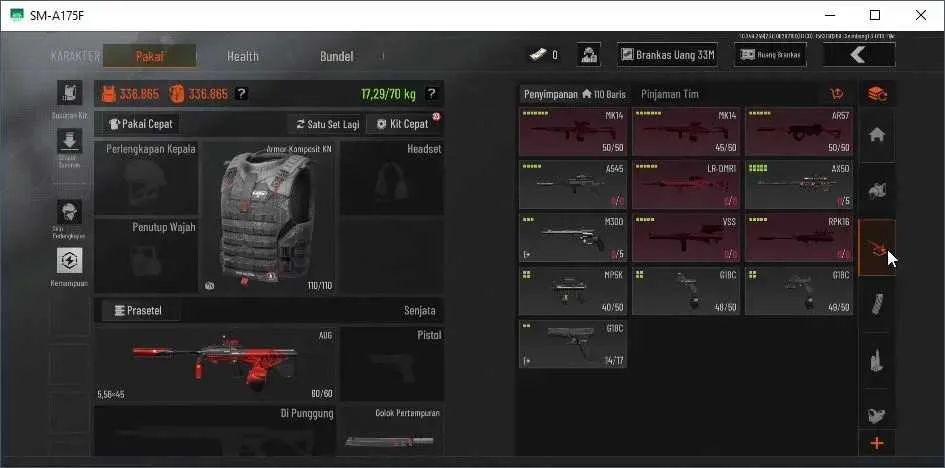
Task: Open the Kemampuan lightning ability icon
Action: 70,260
